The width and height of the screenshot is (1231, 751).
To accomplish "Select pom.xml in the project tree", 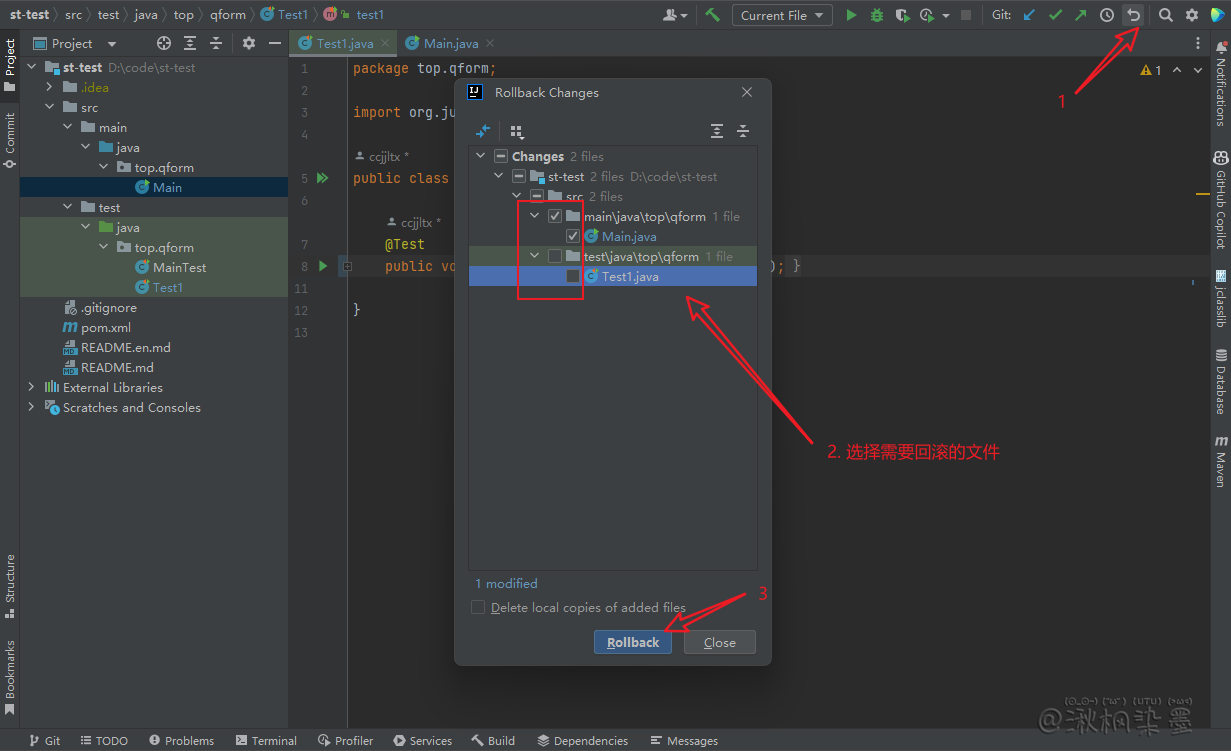I will click(105, 327).
